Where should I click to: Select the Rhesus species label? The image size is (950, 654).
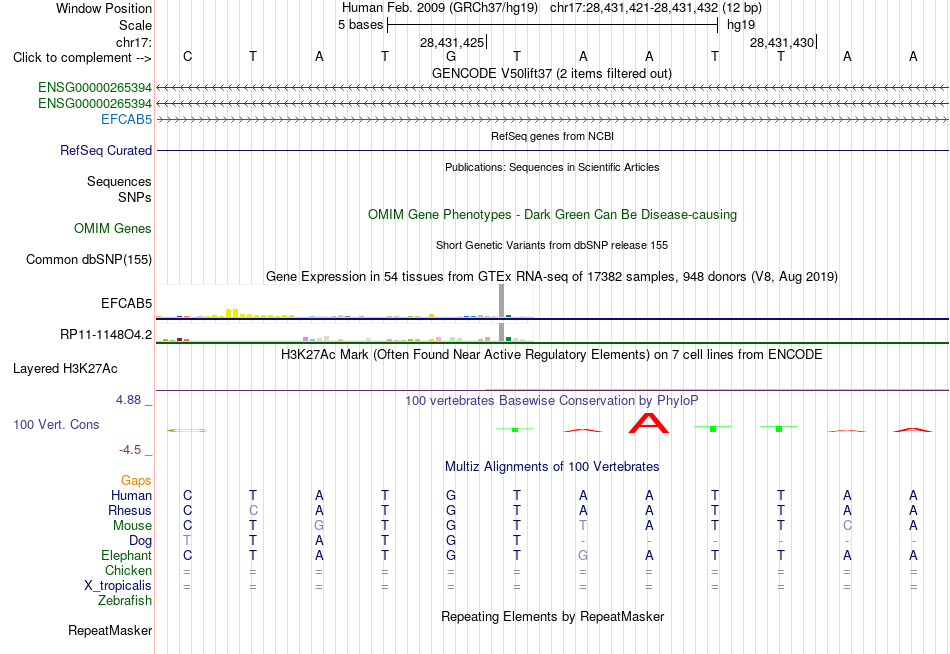tap(130, 510)
